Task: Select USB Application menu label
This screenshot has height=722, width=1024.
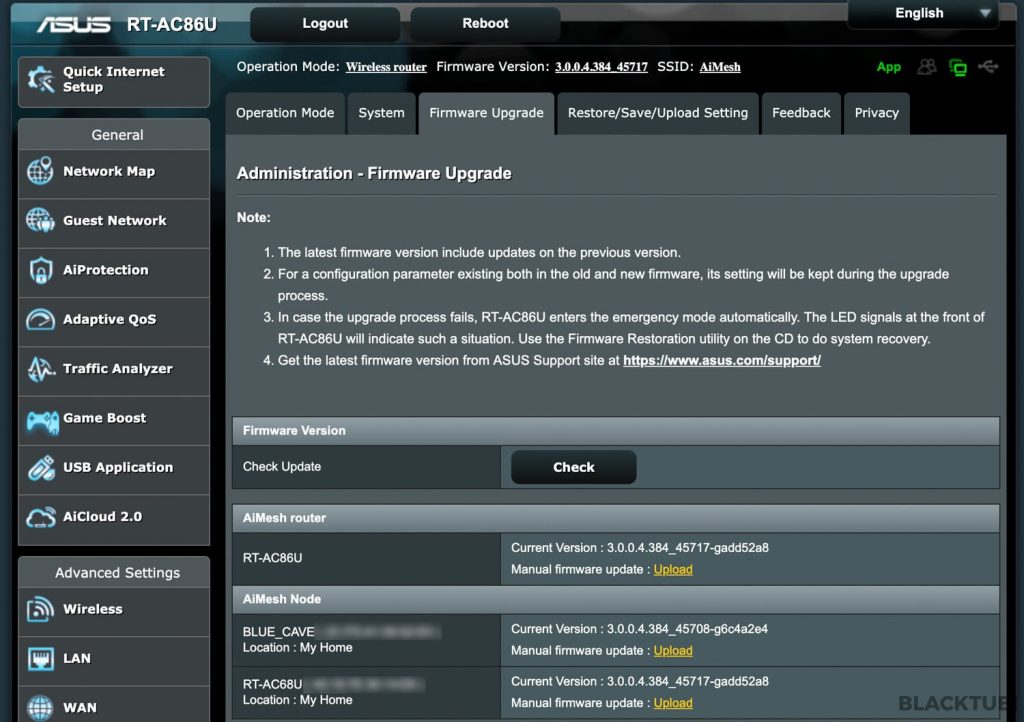Action: 118,467
